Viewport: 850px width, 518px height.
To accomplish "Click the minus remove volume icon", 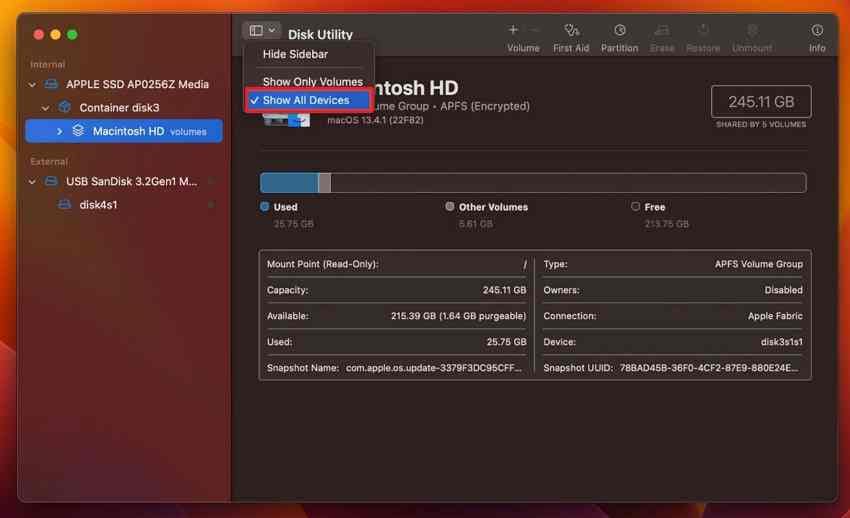I will (x=535, y=30).
